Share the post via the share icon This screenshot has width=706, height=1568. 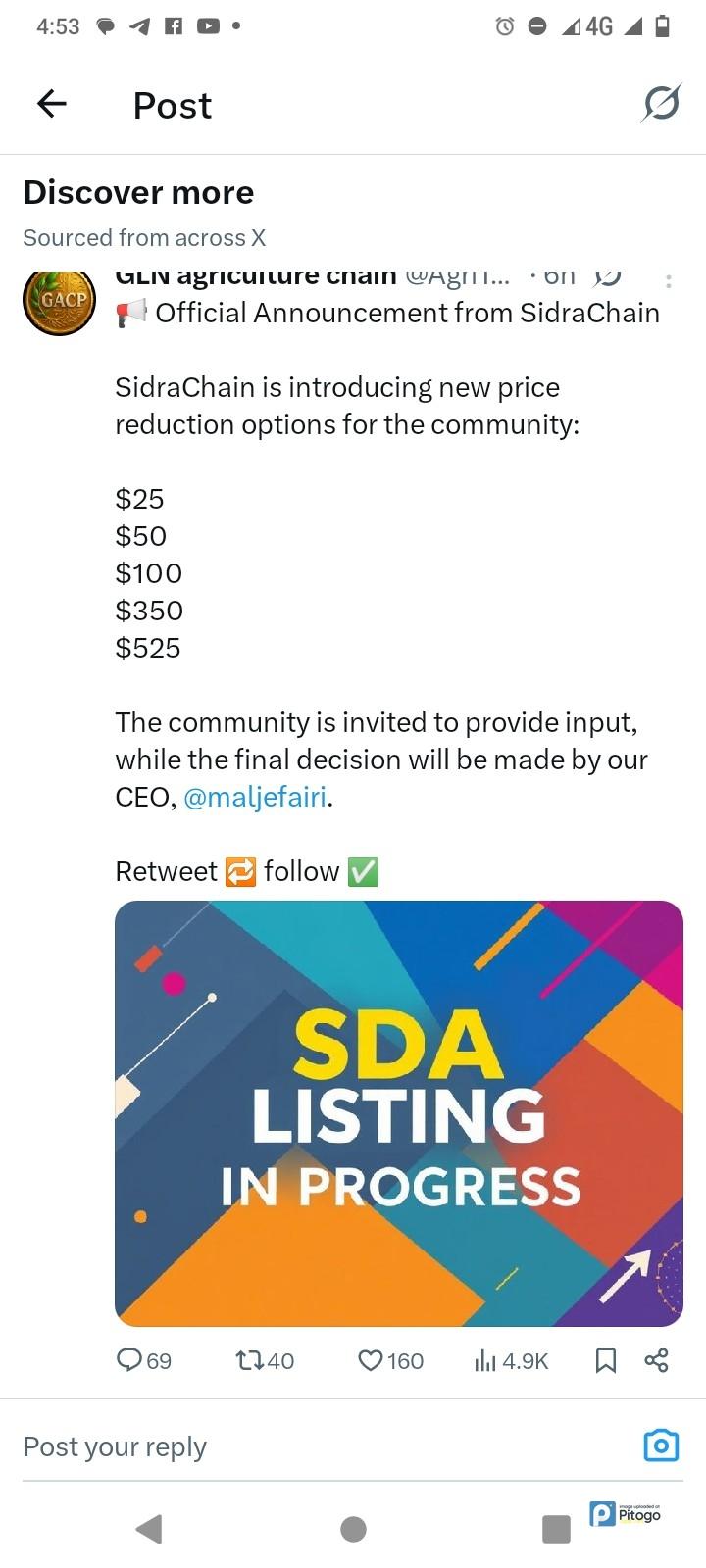[656, 1359]
